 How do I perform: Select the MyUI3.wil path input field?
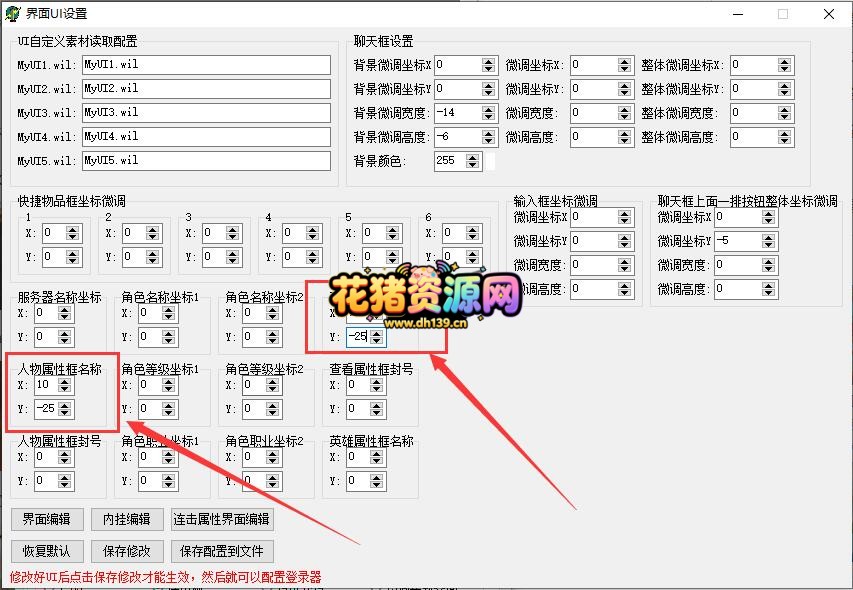(x=206, y=113)
